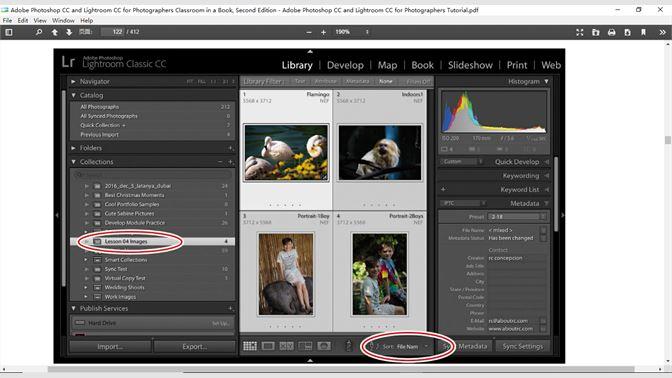Switch to the Map module

387,65
